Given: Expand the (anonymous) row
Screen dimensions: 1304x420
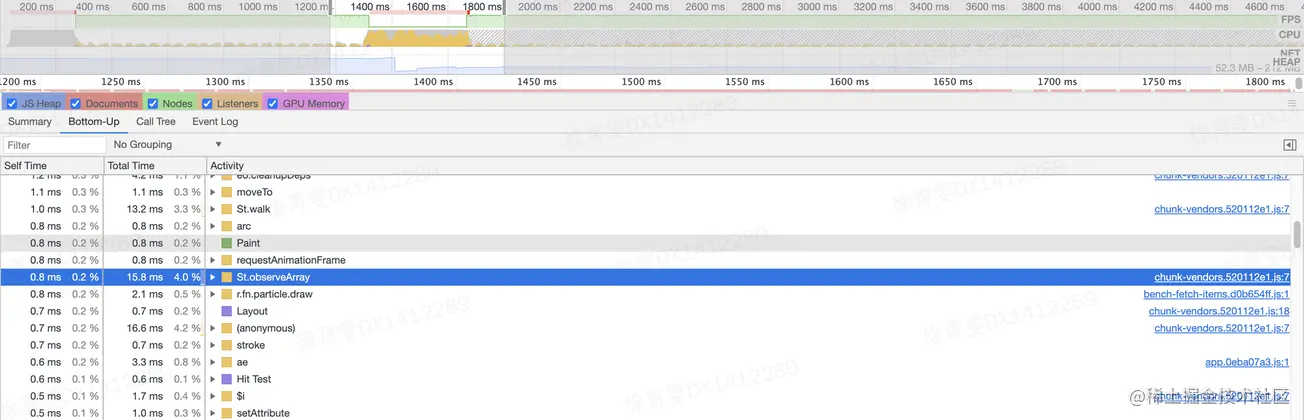Looking at the screenshot, I should pyautogui.click(x=212, y=328).
